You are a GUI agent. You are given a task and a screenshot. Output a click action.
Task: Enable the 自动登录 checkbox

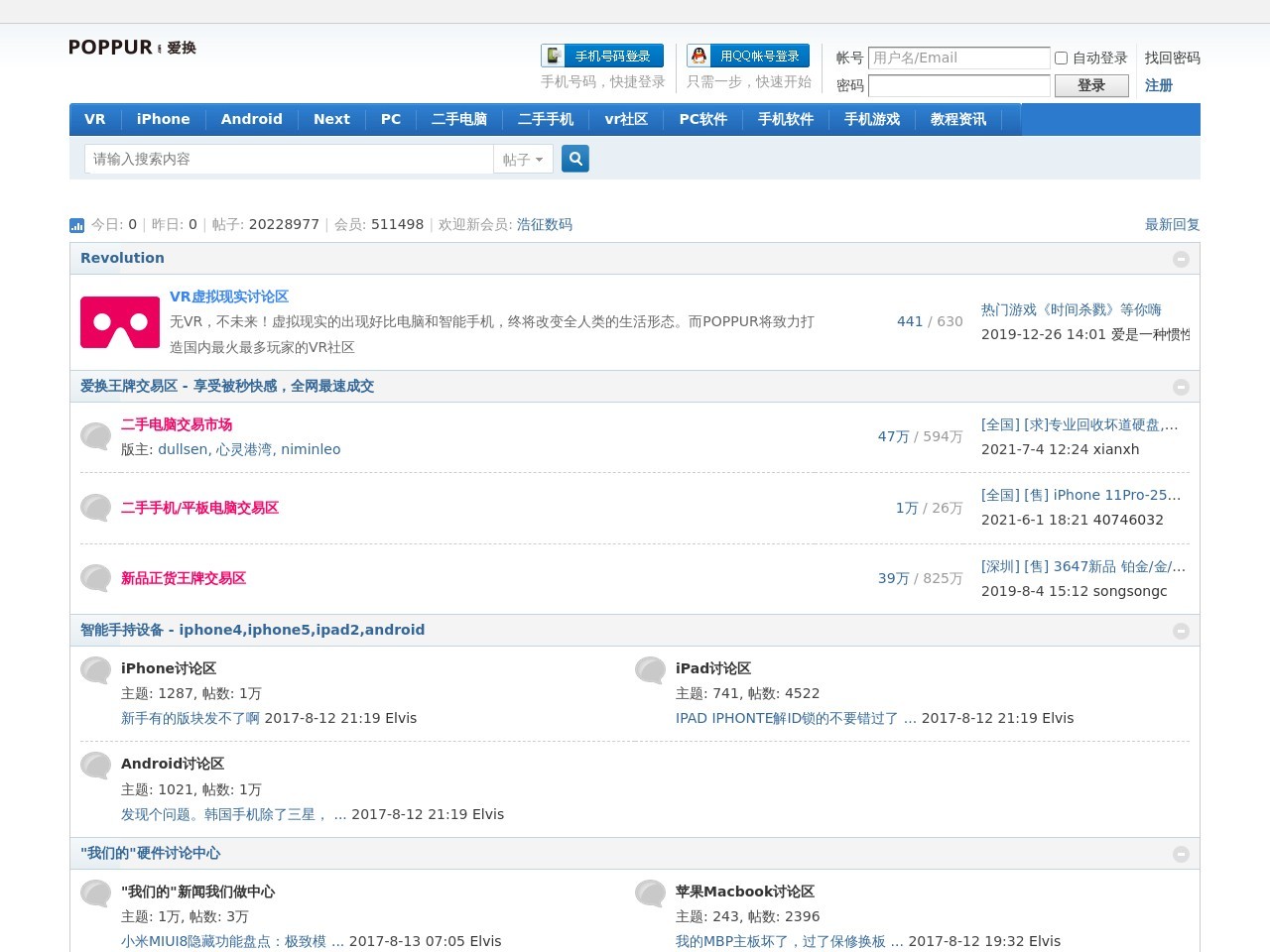pos(1061,59)
